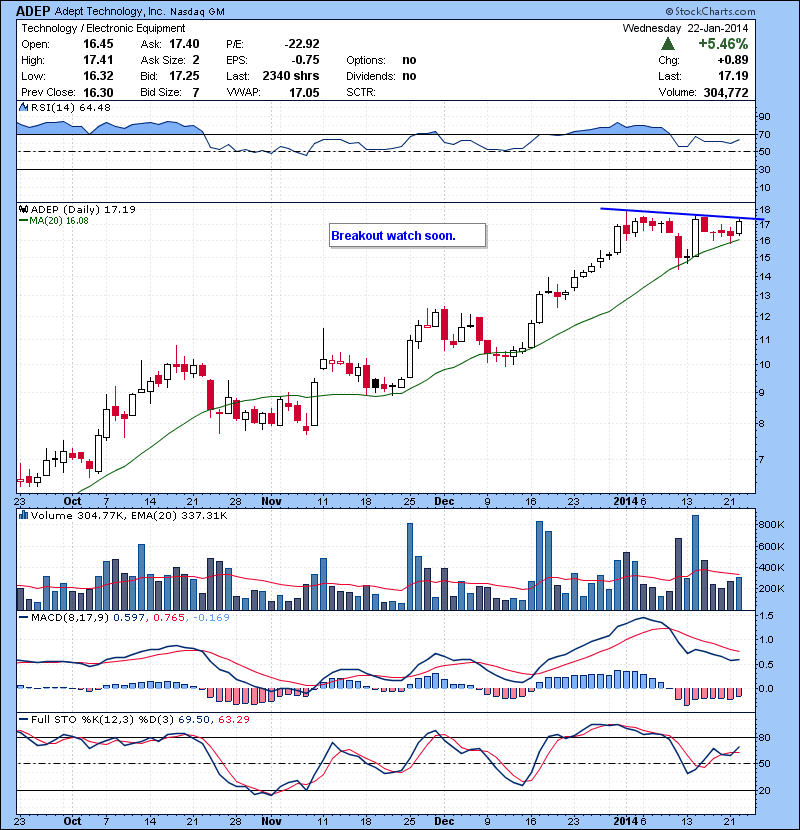Click the Prev Close value 16.30

click(x=98, y=93)
